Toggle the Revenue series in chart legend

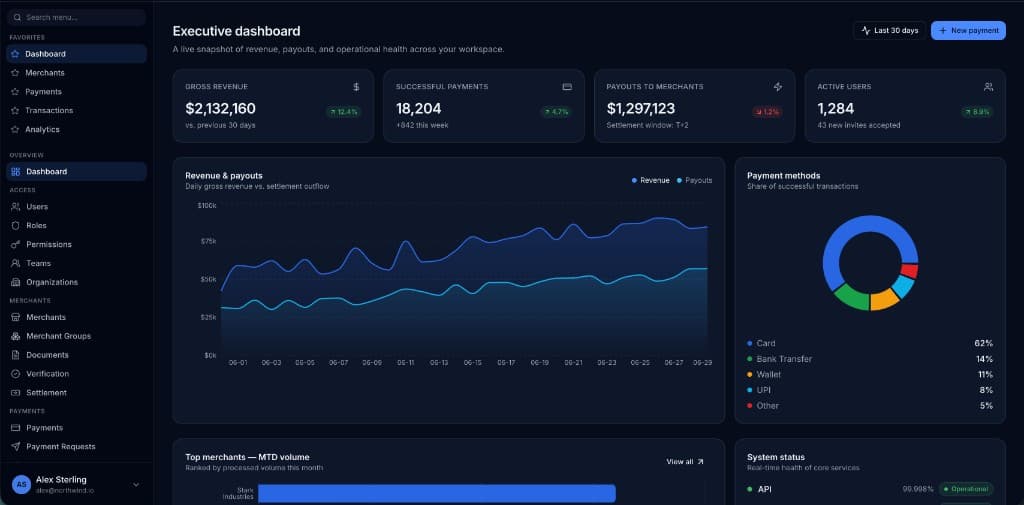650,180
